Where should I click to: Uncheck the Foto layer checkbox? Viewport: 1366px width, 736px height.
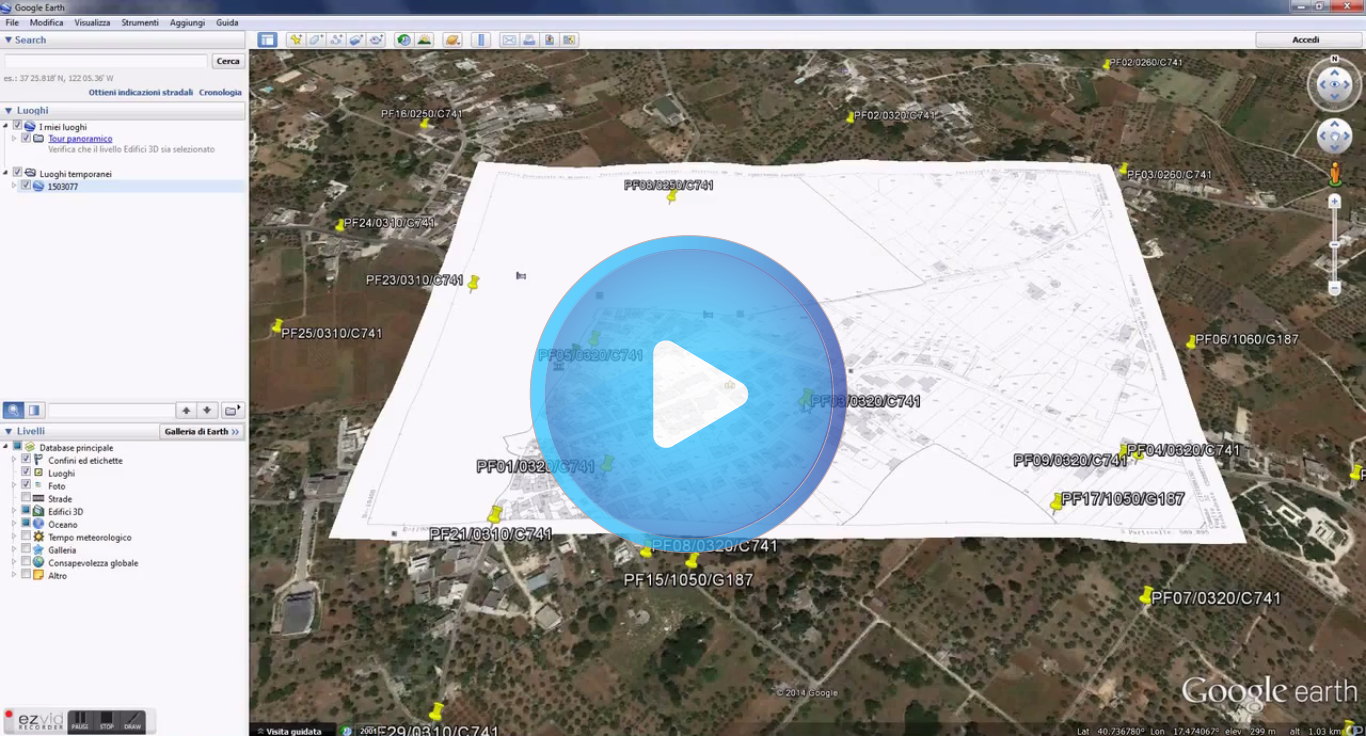26,485
